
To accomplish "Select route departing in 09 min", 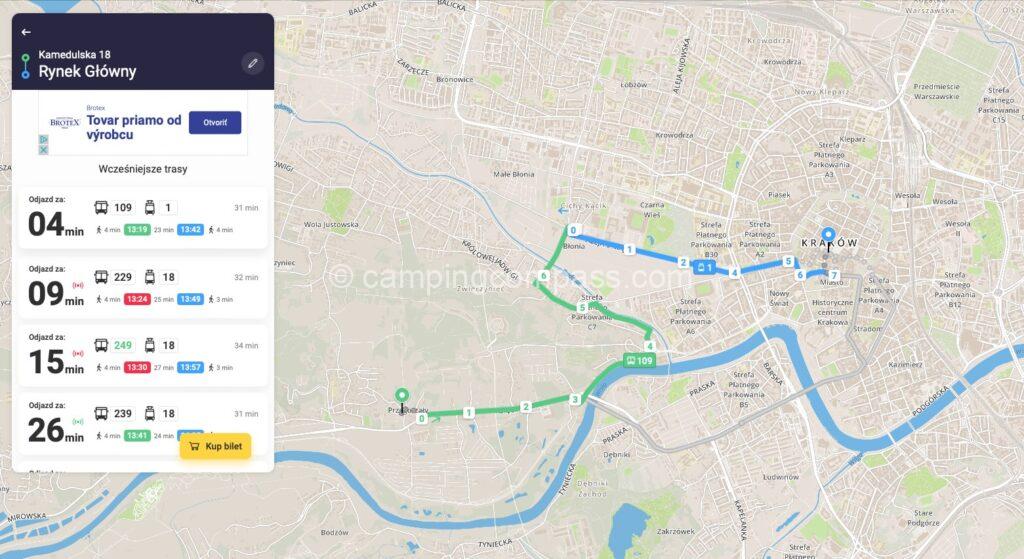I will click(x=143, y=287).
